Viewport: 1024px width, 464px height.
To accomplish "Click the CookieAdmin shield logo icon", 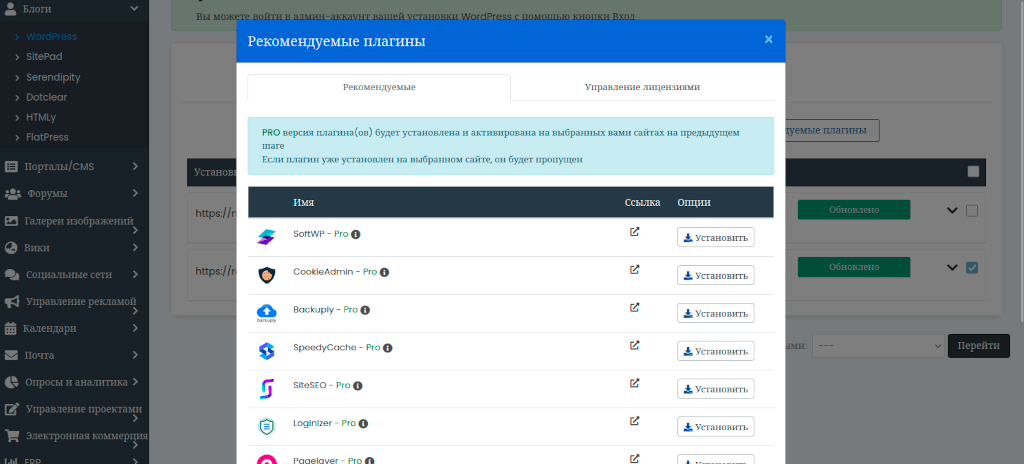I will [266, 275].
